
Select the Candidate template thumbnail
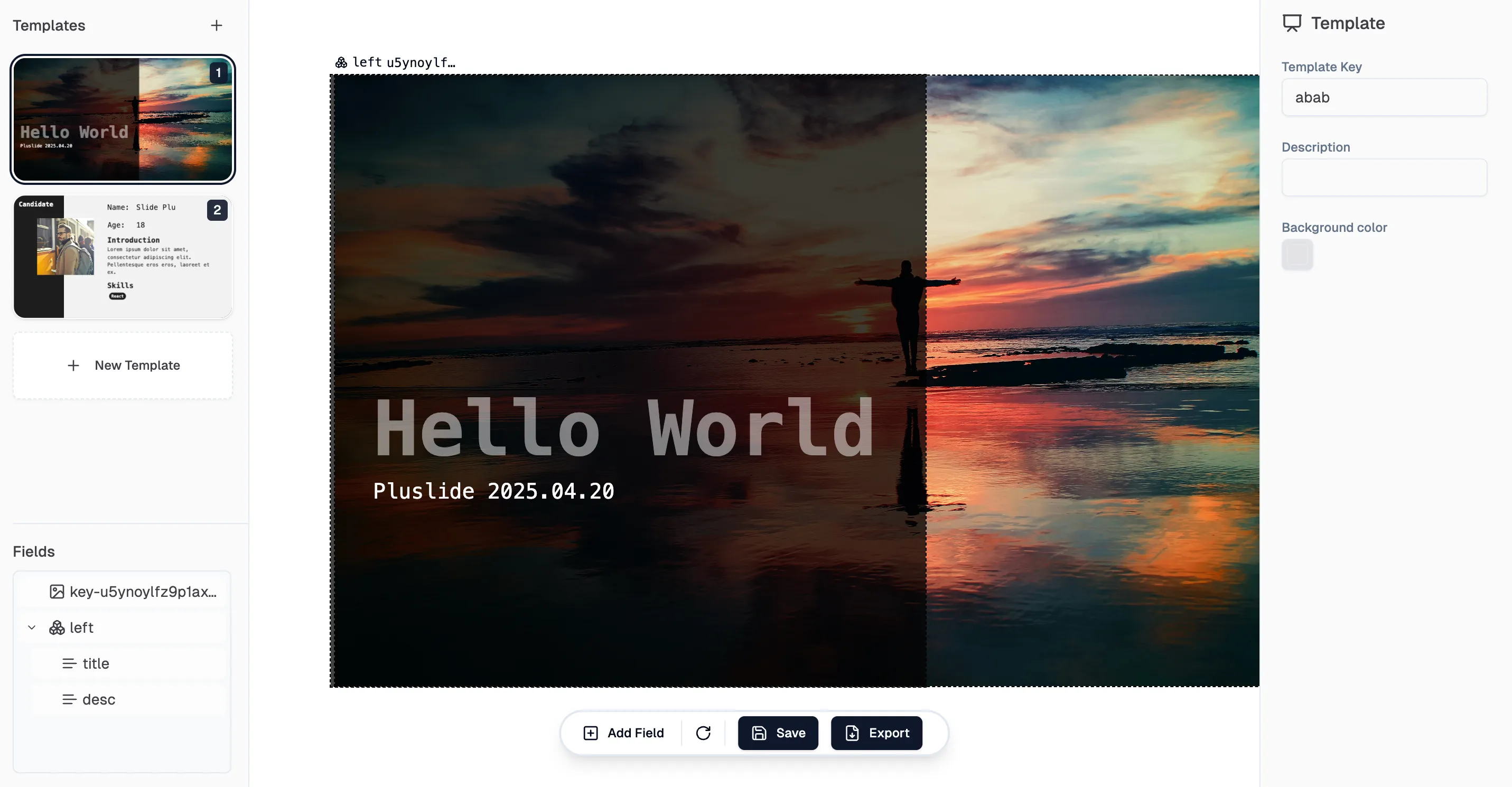[123, 257]
